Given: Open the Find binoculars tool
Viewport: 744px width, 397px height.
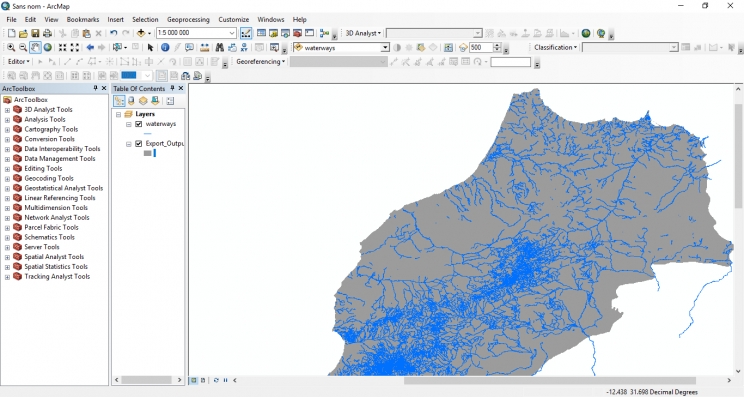Looking at the screenshot, I should (x=219, y=47).
